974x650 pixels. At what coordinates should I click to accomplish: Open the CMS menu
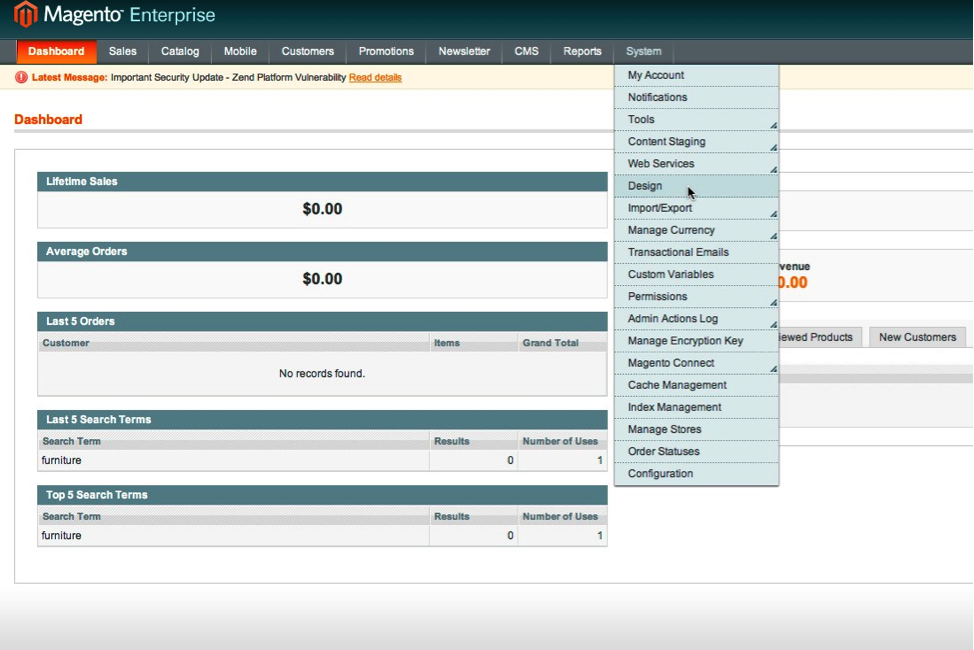(x=526, y=52)
